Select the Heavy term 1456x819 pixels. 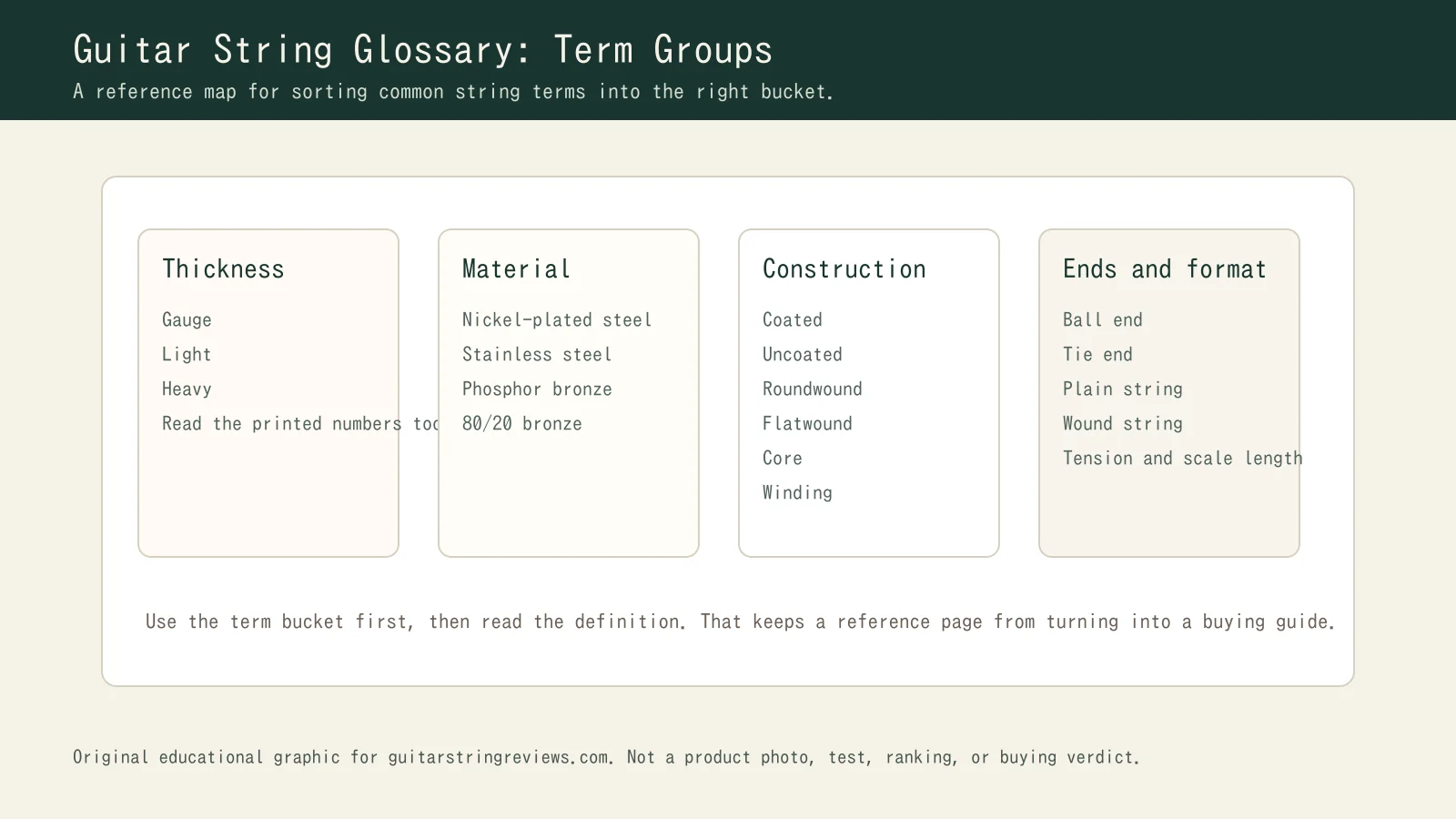tap(186, 389)
